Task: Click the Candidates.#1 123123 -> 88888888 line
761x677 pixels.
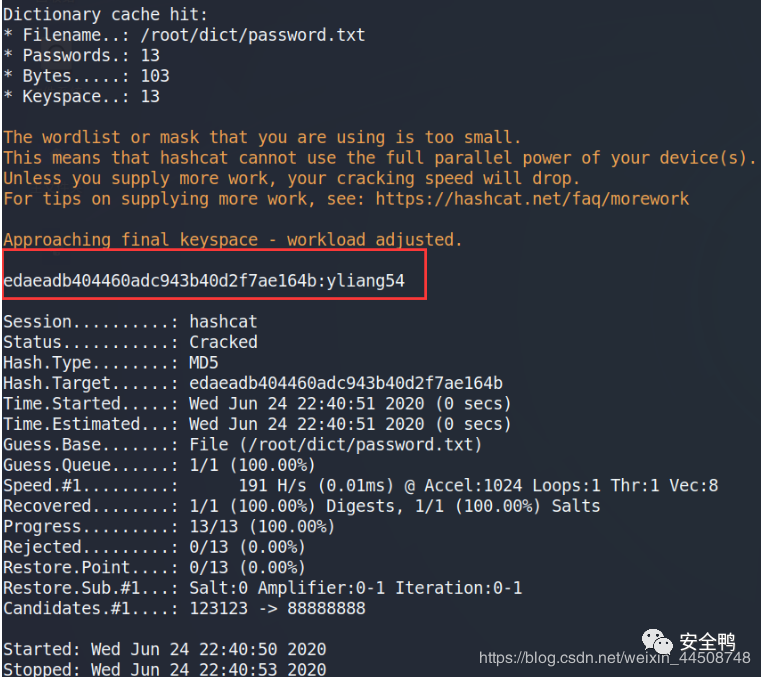Action: pyautogui.click(x=184, y=609)
